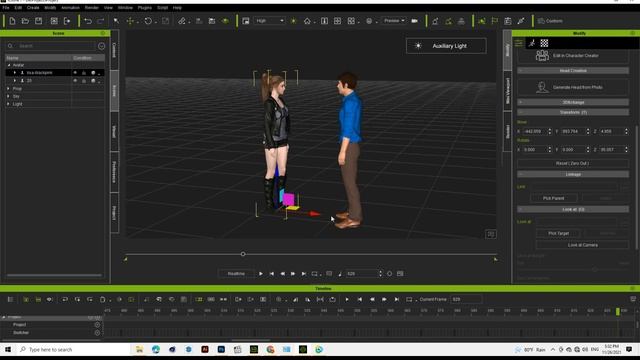Click the Look at Camera button
This screenshot has height=360, width=640.
[x=582, y=245]
